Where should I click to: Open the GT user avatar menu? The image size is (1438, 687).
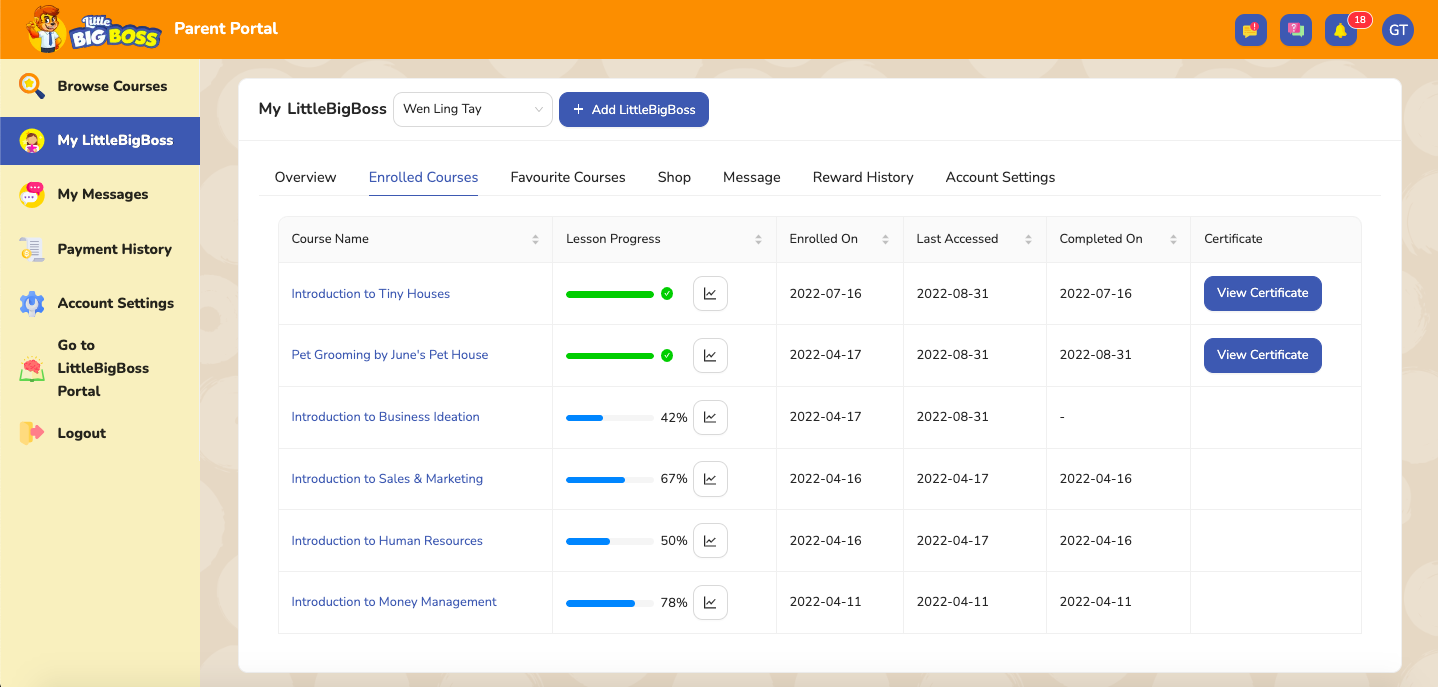click(1398, 30)
